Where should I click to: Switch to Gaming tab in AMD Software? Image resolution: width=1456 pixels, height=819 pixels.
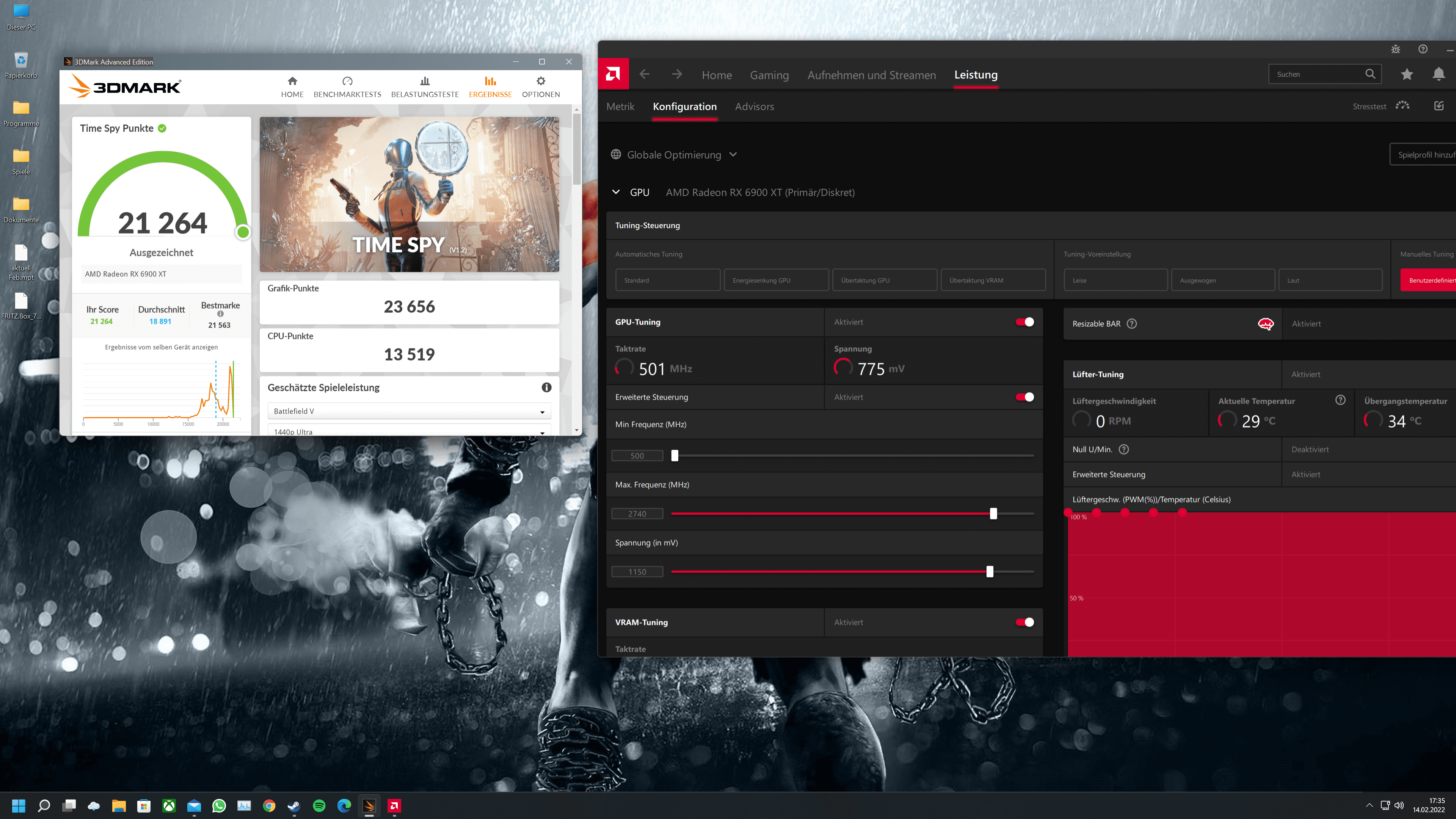pos(769,75)
